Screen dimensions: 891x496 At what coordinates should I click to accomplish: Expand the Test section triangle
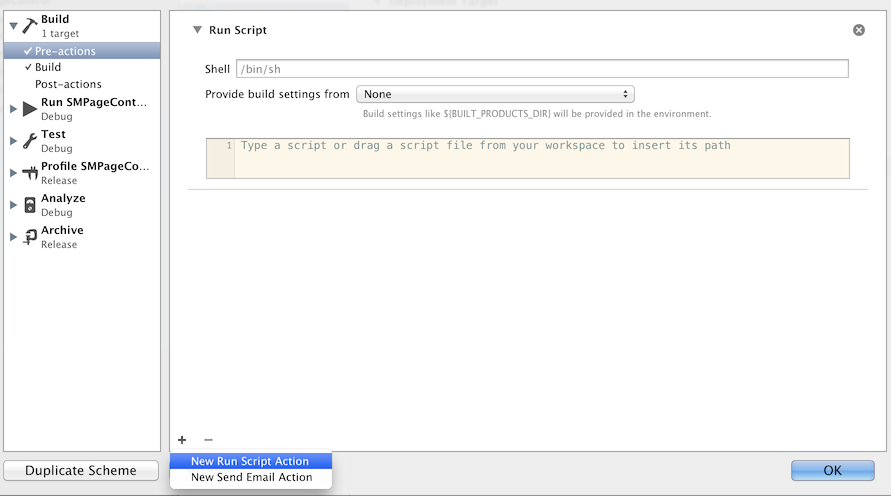(13, 141)
